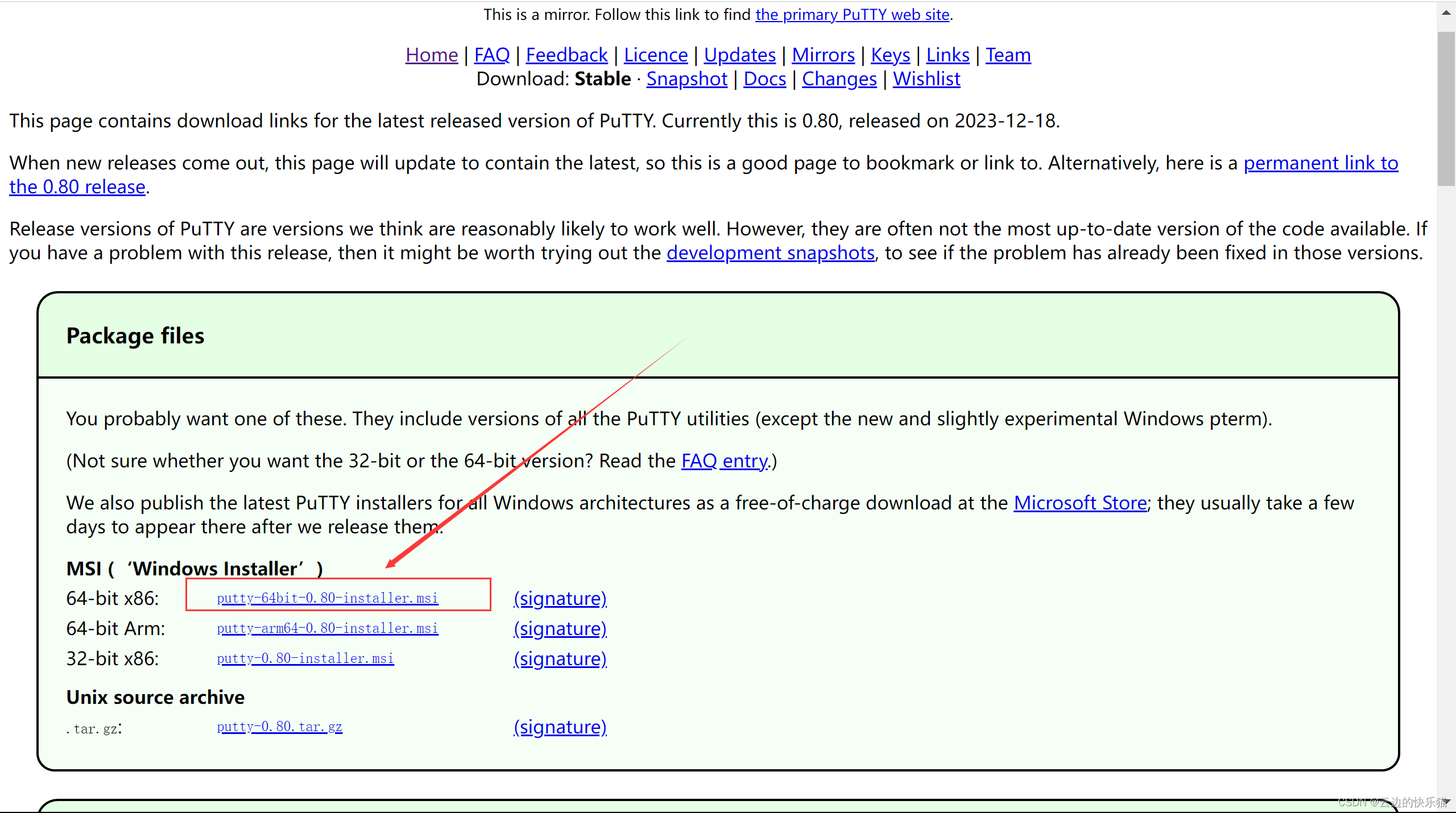
Task: Click the scrollbar up arrow
Action: point(1446,13)
